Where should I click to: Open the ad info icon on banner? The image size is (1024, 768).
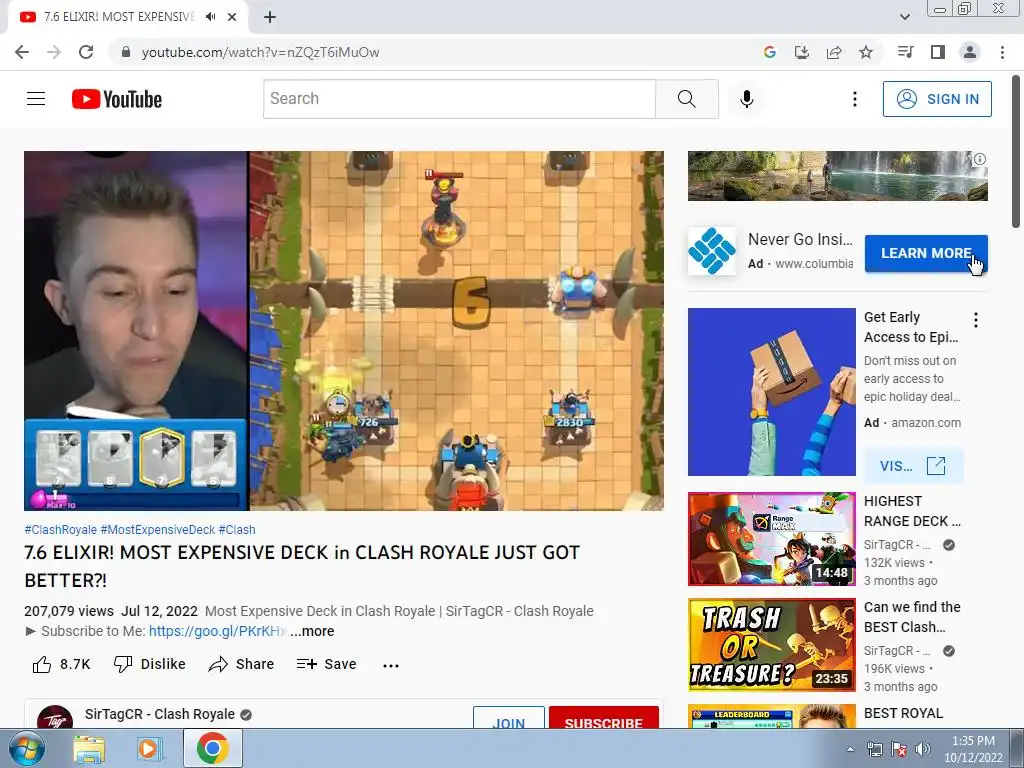pos(980,159)
